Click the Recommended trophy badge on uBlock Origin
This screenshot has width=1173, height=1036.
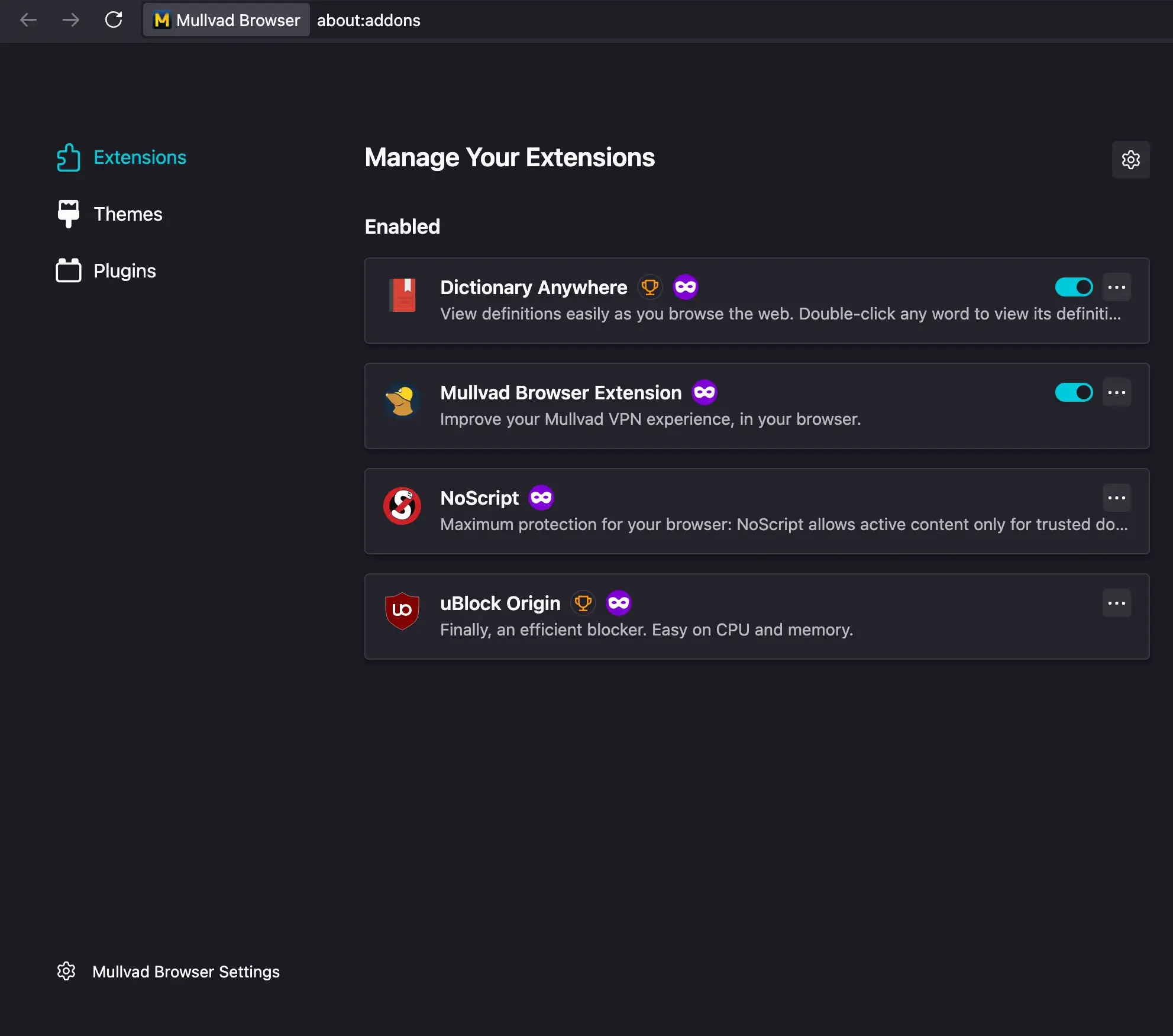tap(583, 603)
